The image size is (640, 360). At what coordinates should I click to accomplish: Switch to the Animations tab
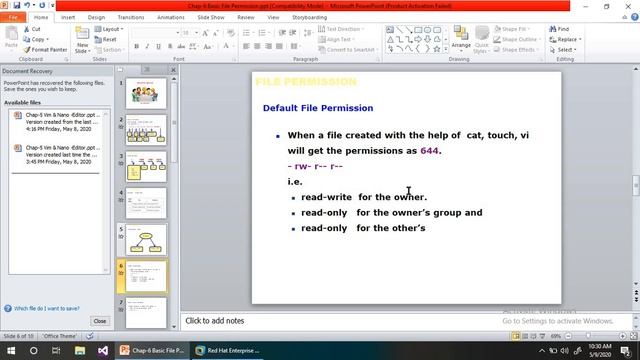tap(171, 18)
